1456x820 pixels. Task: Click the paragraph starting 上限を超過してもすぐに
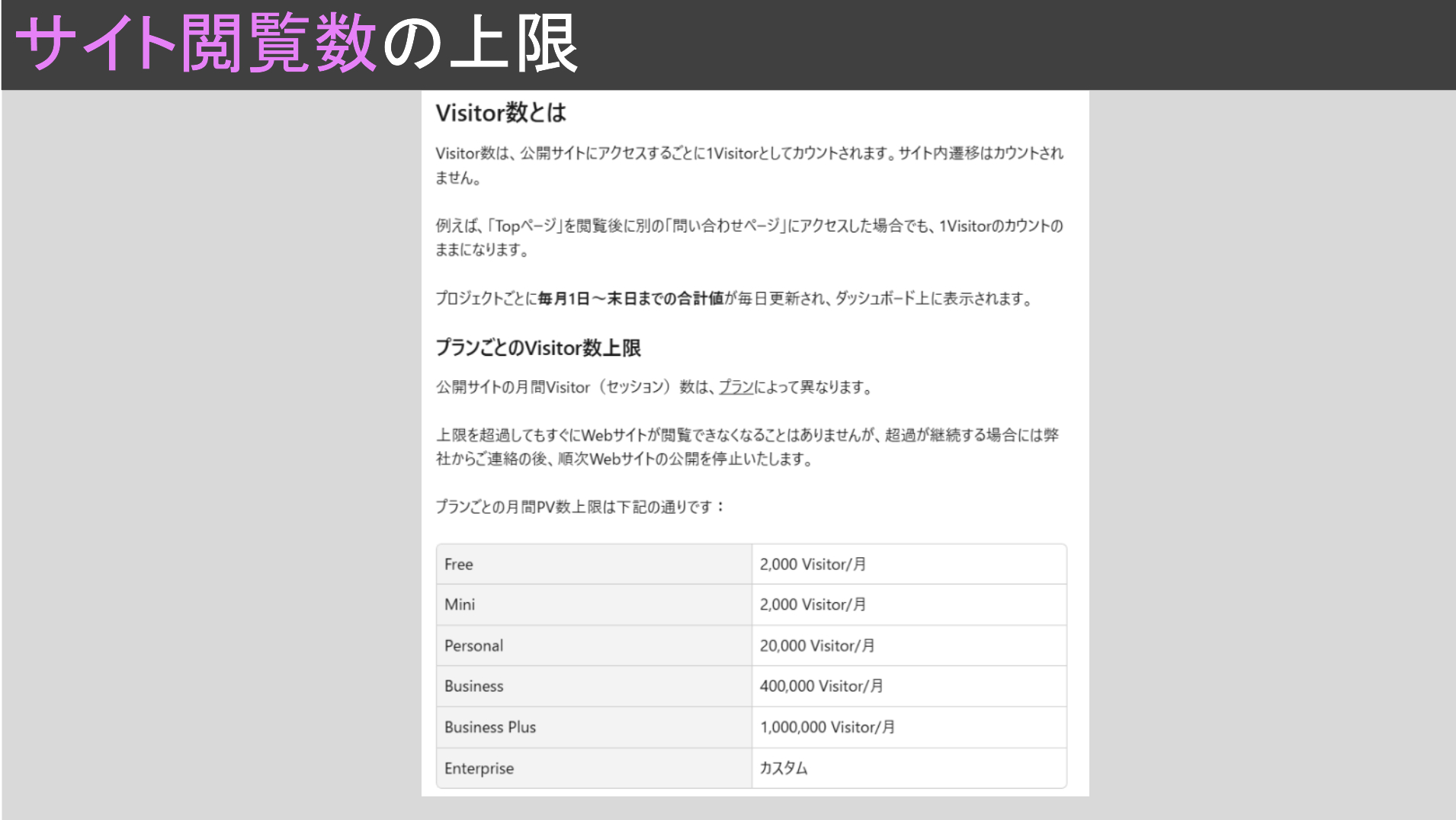(747, 447)
